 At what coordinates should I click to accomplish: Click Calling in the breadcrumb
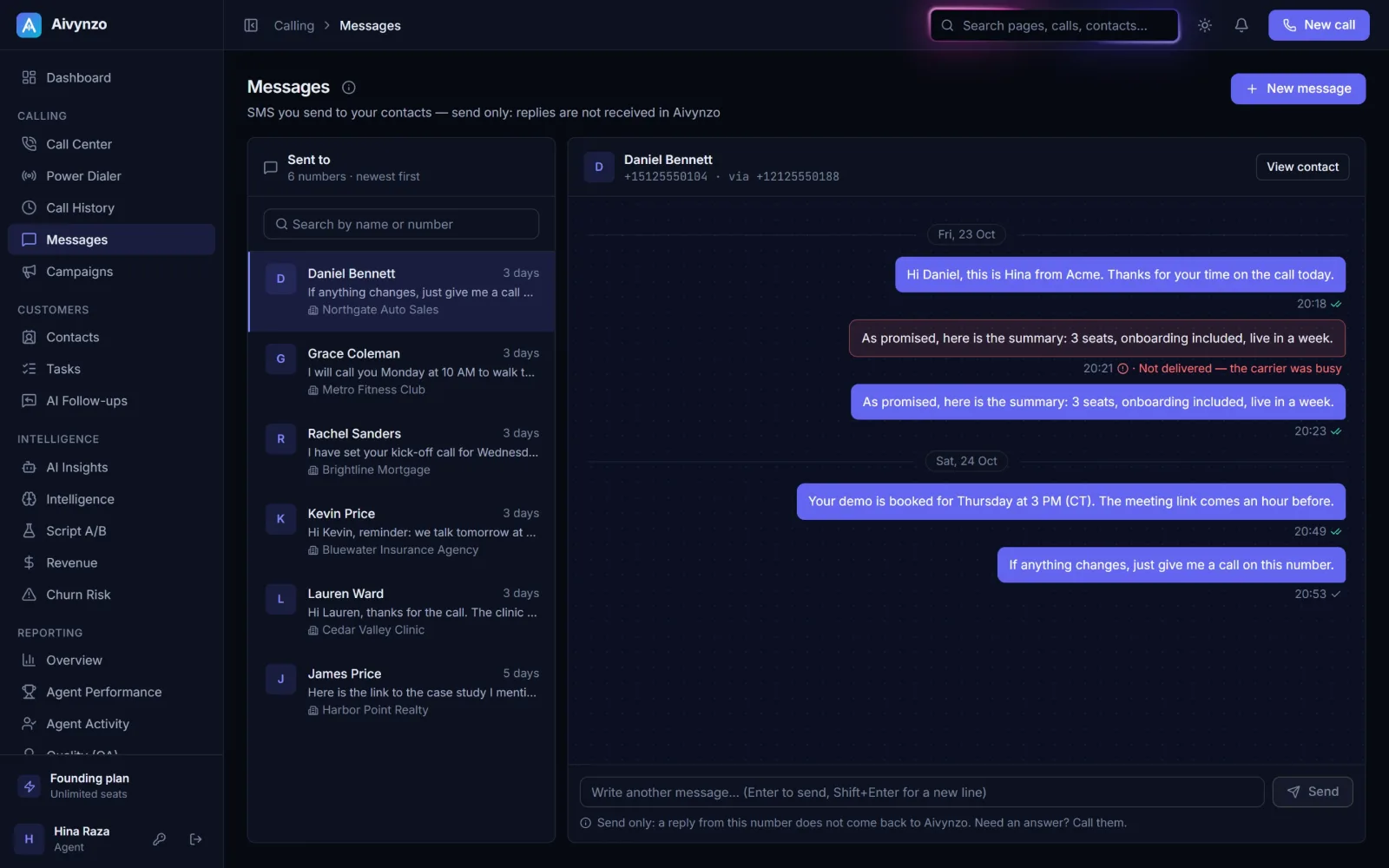(x=294, y=26)
